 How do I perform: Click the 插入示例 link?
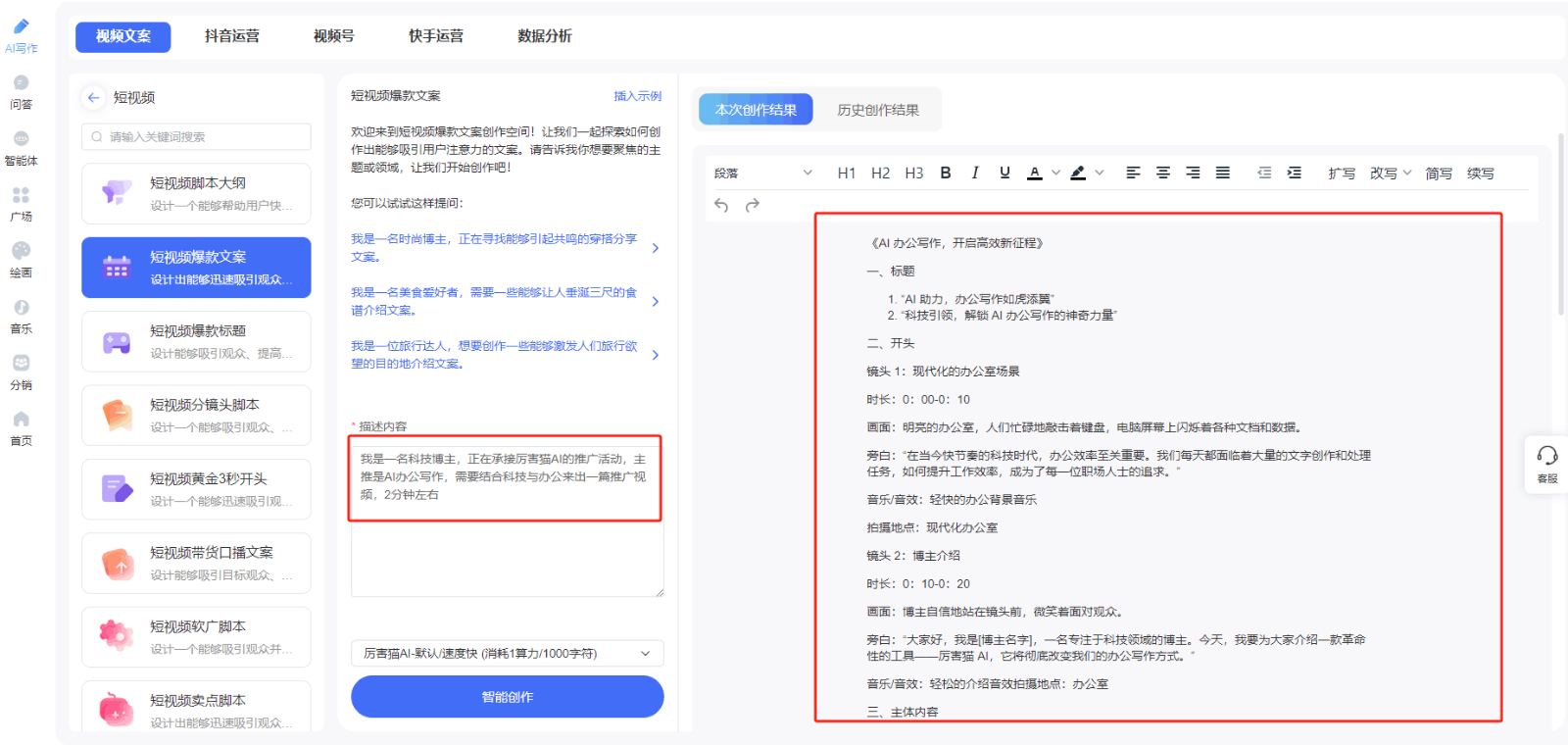637,96
